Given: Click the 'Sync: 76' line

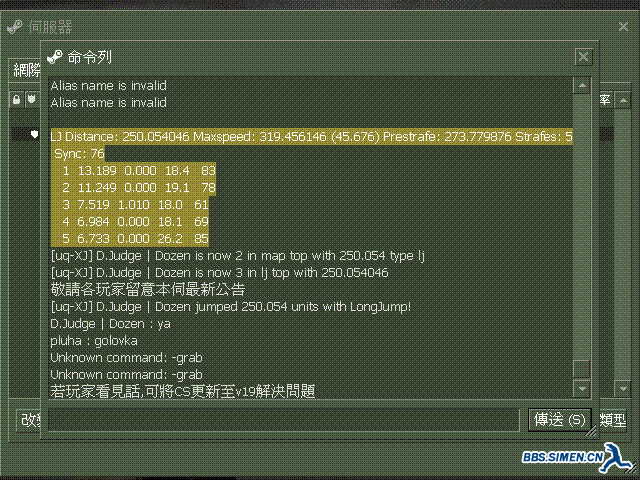Looking at the screenshot, I should point(79,153).
